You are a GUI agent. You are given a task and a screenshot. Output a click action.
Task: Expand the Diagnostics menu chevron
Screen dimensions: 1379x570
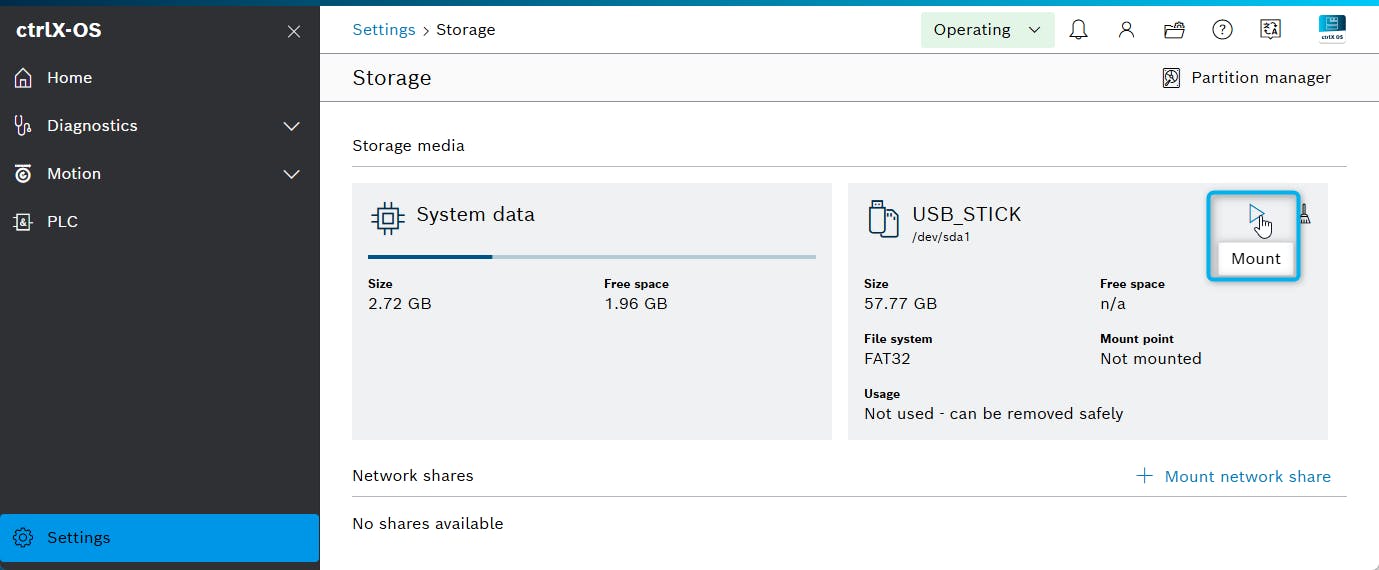[x=292, y=126]
